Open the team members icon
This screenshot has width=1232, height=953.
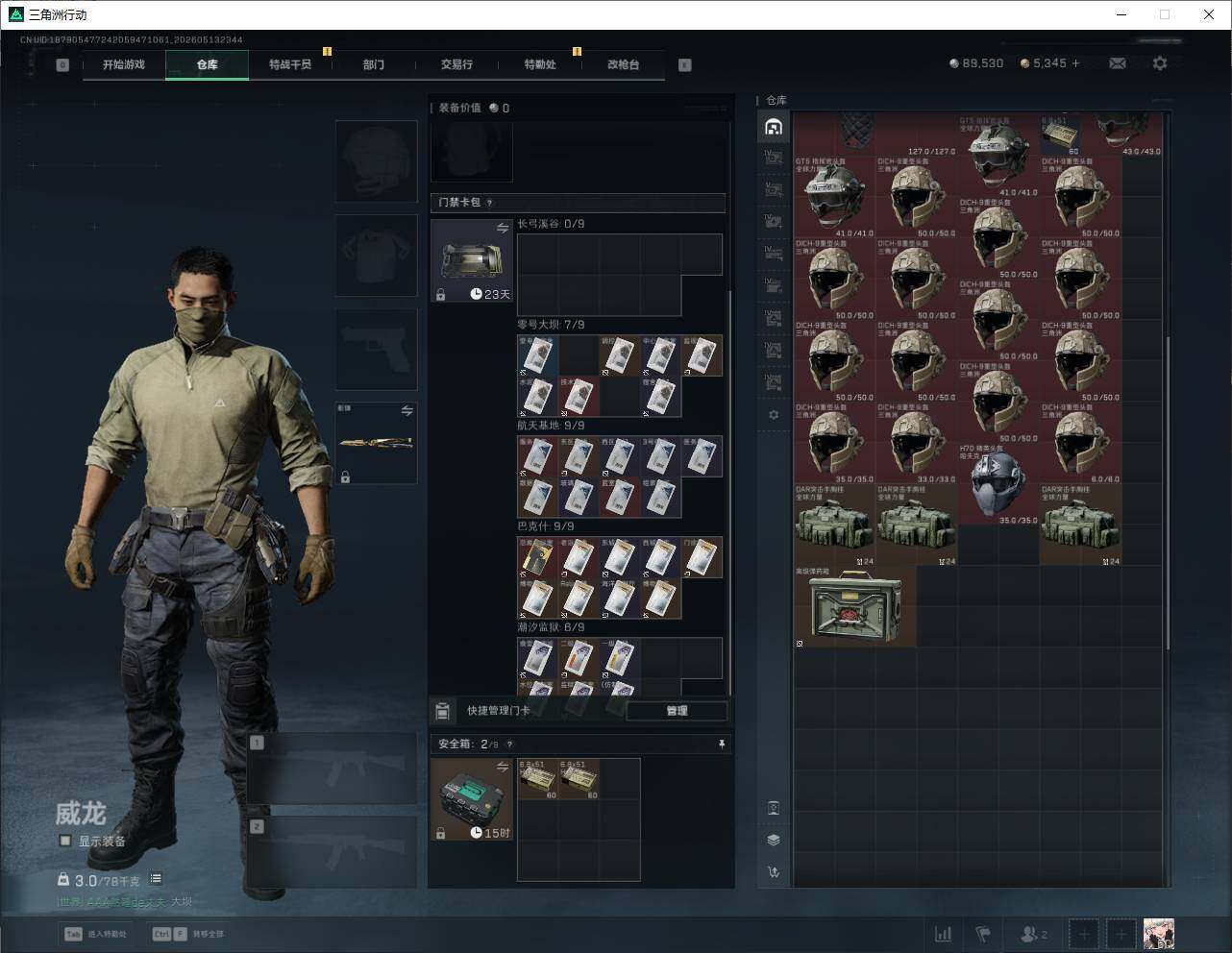click(x=1034, y=934)
